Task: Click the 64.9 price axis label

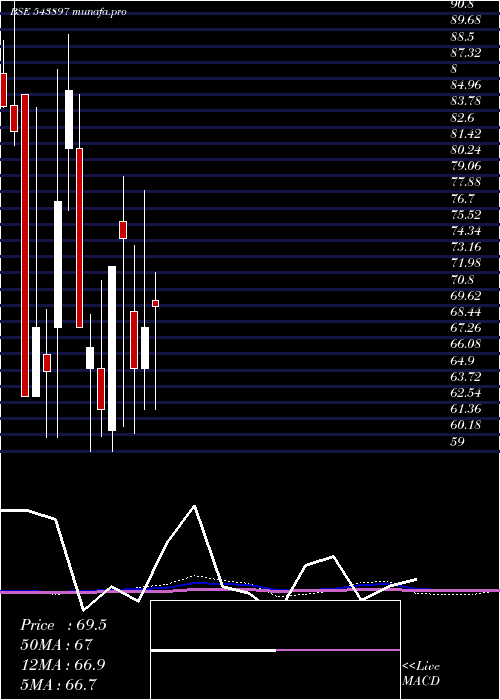Action: click(x=462, y=360)
